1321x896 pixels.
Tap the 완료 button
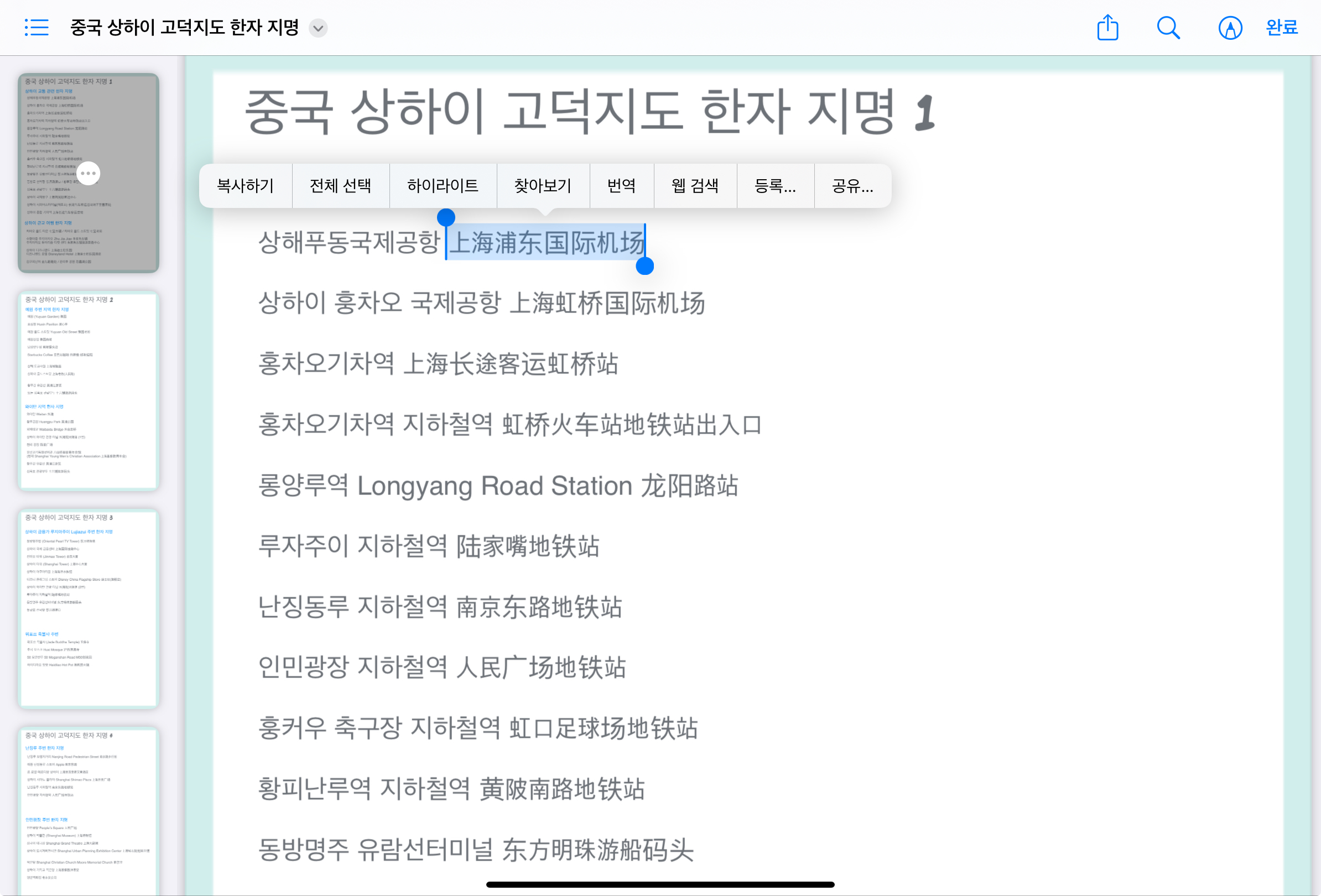[1281, 27]
